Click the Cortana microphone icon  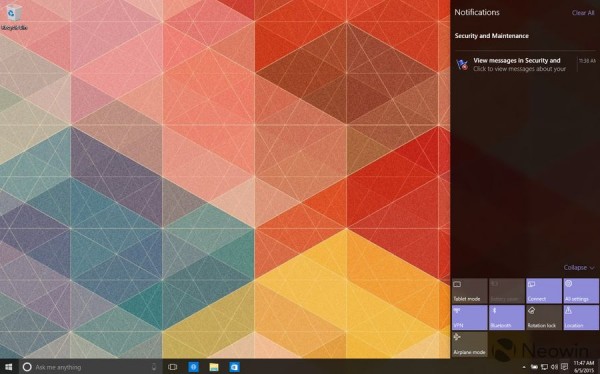pos(154,367)
